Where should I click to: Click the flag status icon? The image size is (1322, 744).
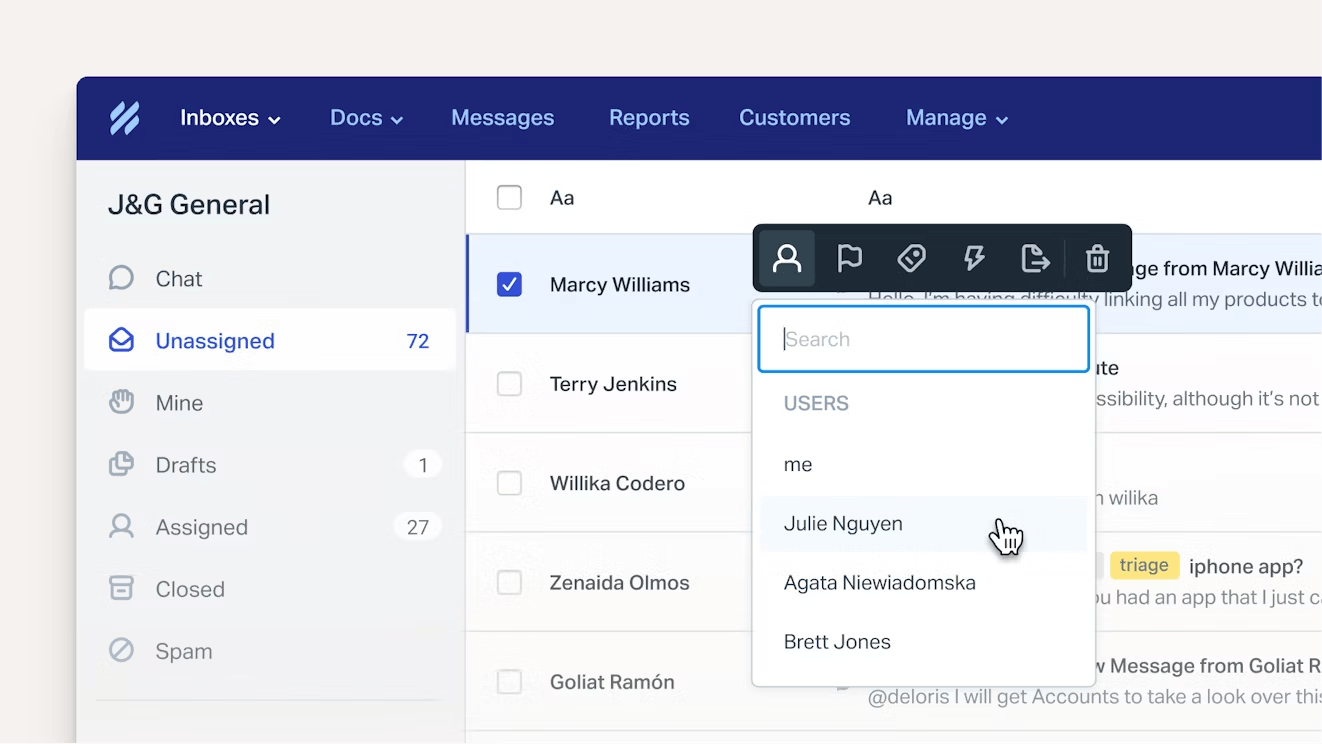coord(849,259)
